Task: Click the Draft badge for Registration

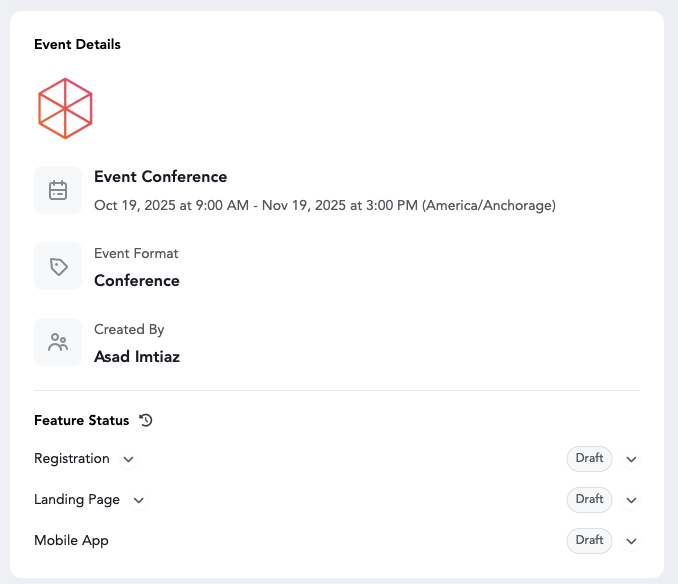Action: click(x=589, y=459)
